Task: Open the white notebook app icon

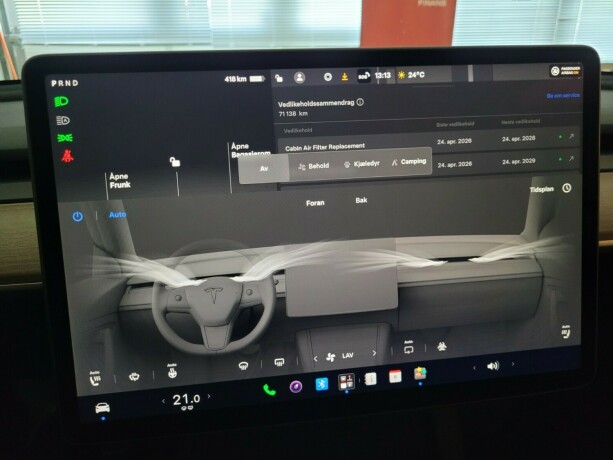Action: click(370, 379)
